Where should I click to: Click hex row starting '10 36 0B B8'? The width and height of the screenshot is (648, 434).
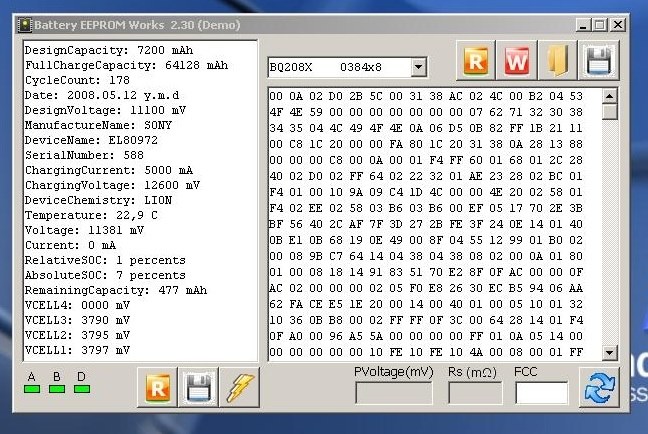pos(426,320)
